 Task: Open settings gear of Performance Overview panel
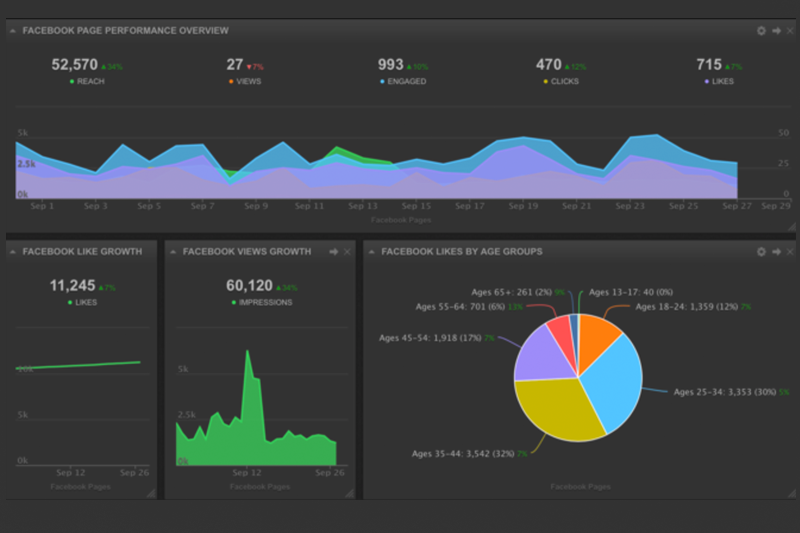tap(761, 31)
